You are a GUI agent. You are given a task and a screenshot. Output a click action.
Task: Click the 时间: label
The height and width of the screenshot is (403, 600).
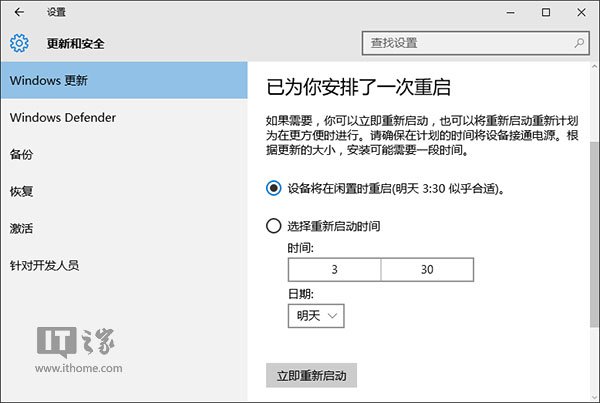(x=300, y=248)
